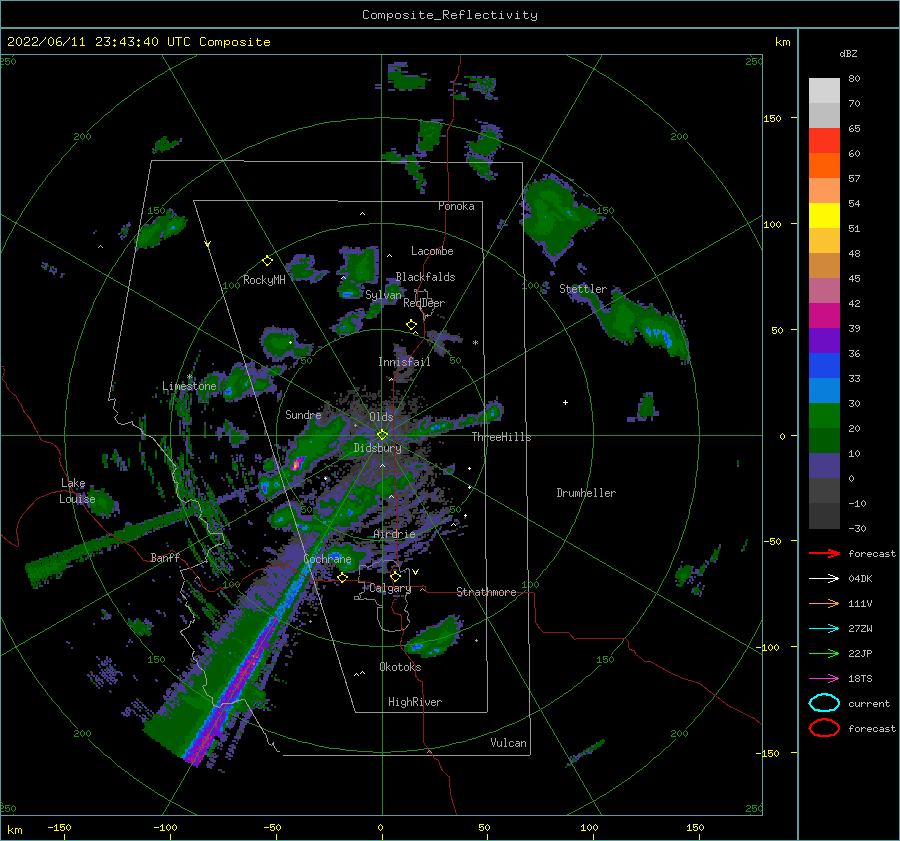Click the current legend text
Image resolution: width=900 pixels, height=841 pixels.
click(x=869, y=703)
